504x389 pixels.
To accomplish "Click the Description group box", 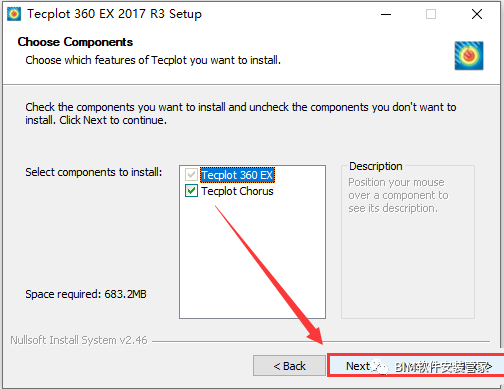I will [408, 242].
